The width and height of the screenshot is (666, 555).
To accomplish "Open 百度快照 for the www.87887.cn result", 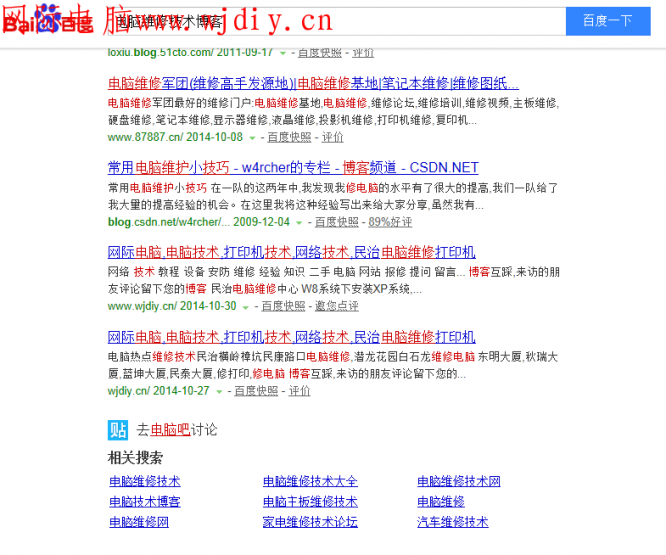I will click(x=288, y=137).
